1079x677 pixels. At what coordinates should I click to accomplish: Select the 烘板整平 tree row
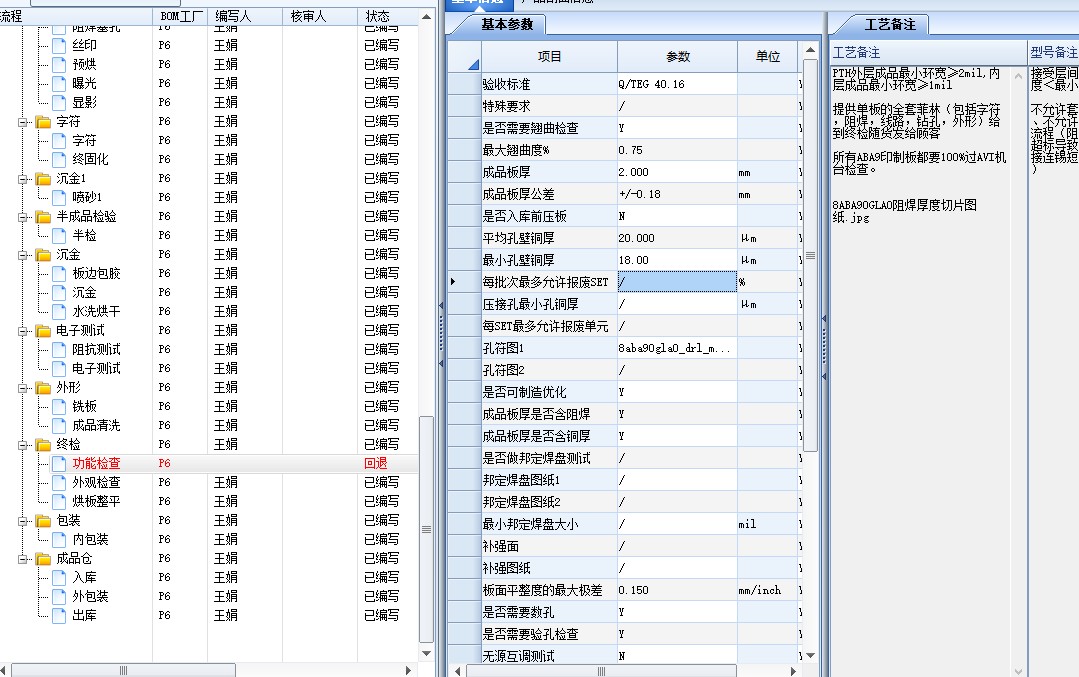point(209,502)
